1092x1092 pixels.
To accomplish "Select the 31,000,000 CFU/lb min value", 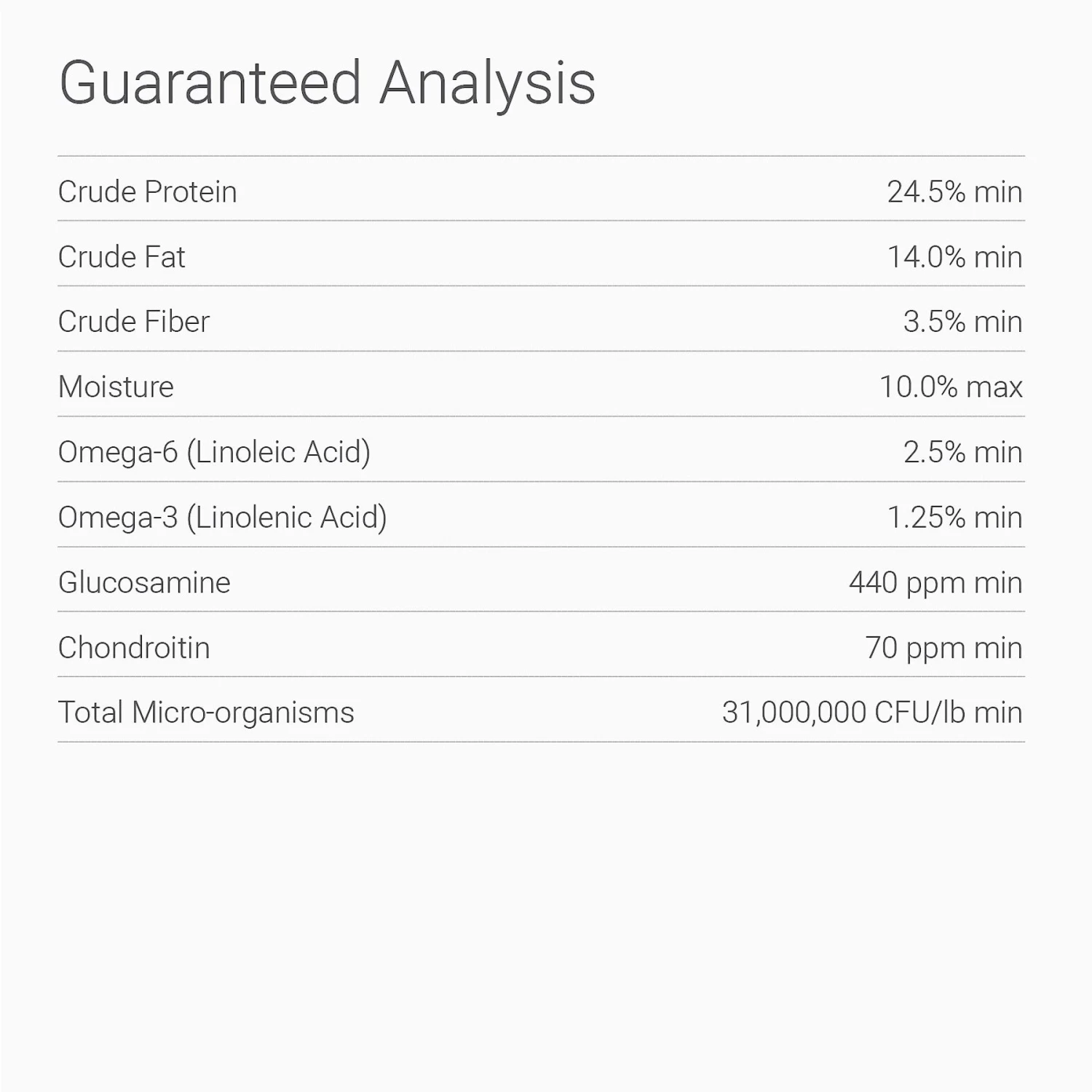I will click(871, 713).
